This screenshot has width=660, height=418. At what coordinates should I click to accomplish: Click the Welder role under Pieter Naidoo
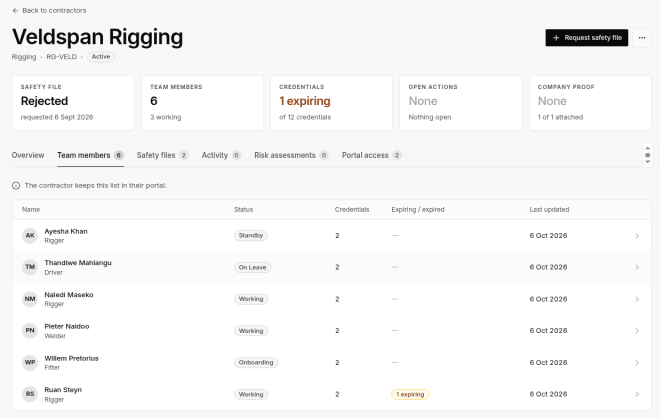(x=55, y=336)
